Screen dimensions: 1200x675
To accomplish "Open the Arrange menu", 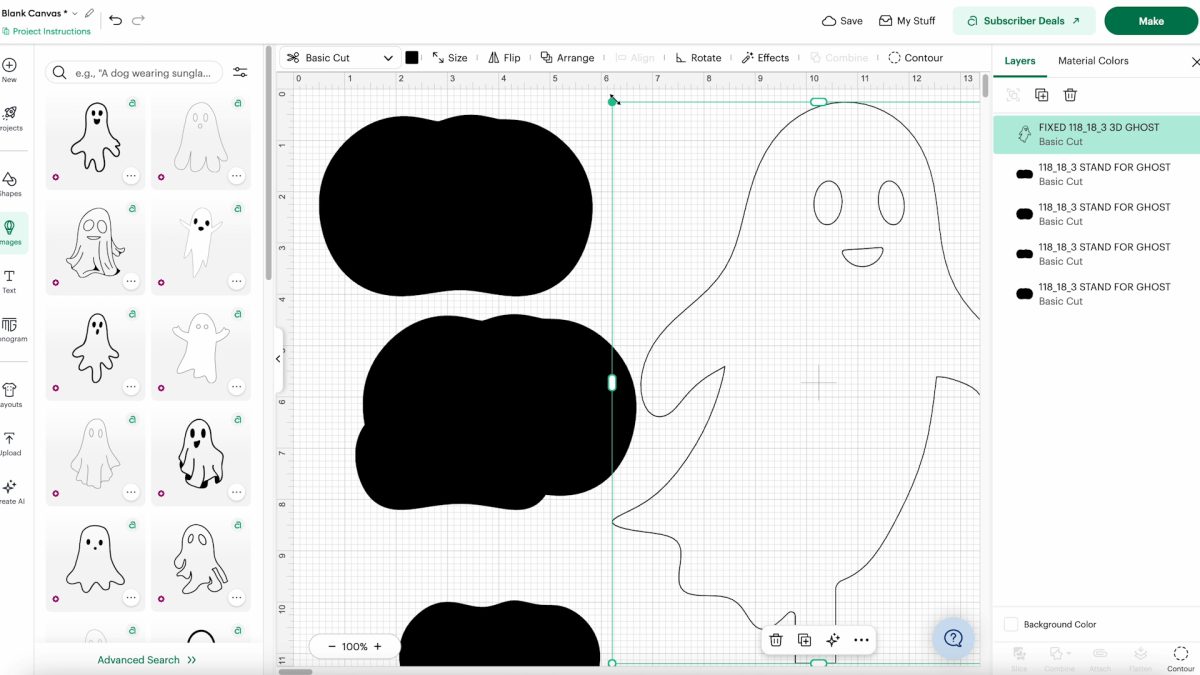I will (x=567, y=58).
